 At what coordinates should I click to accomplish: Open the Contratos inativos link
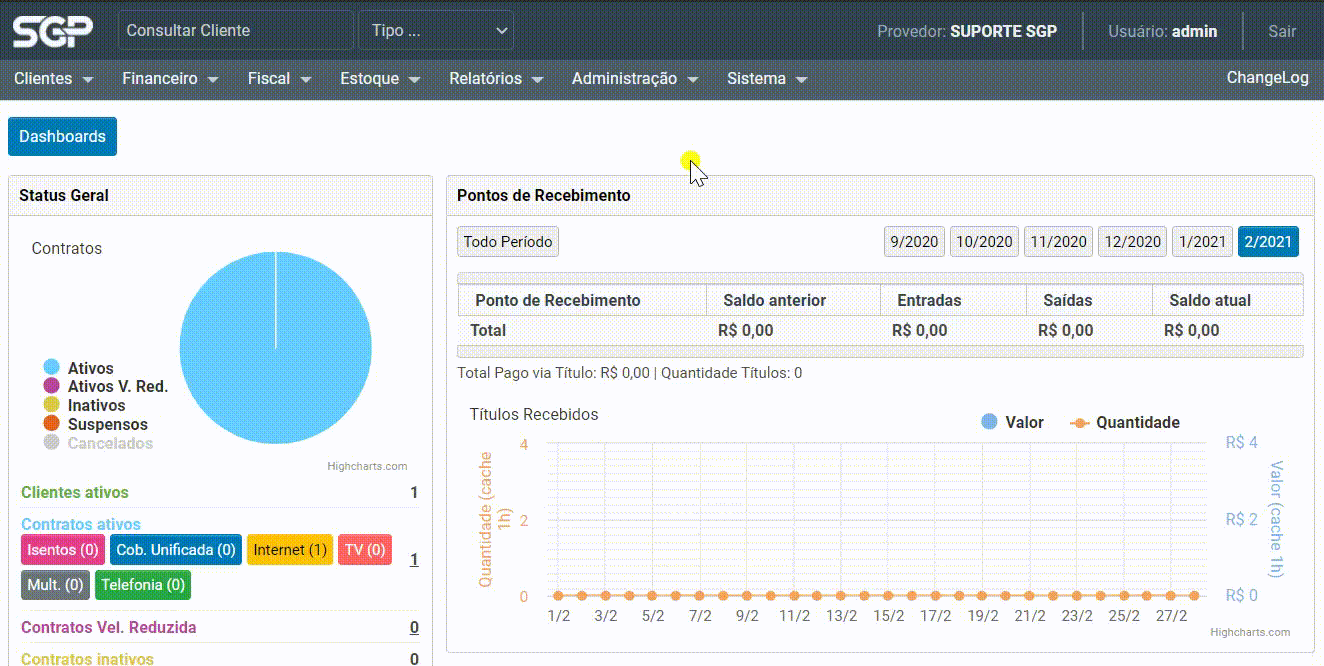point(88,659)
